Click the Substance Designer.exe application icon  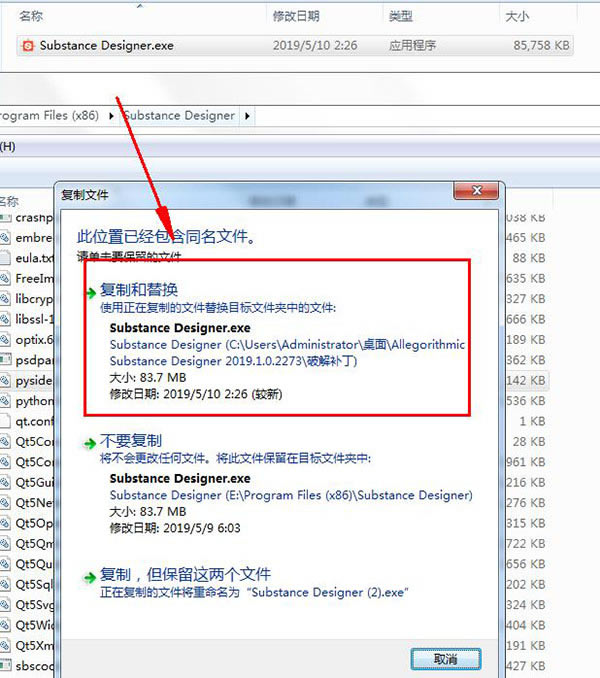tap(28, 45)
